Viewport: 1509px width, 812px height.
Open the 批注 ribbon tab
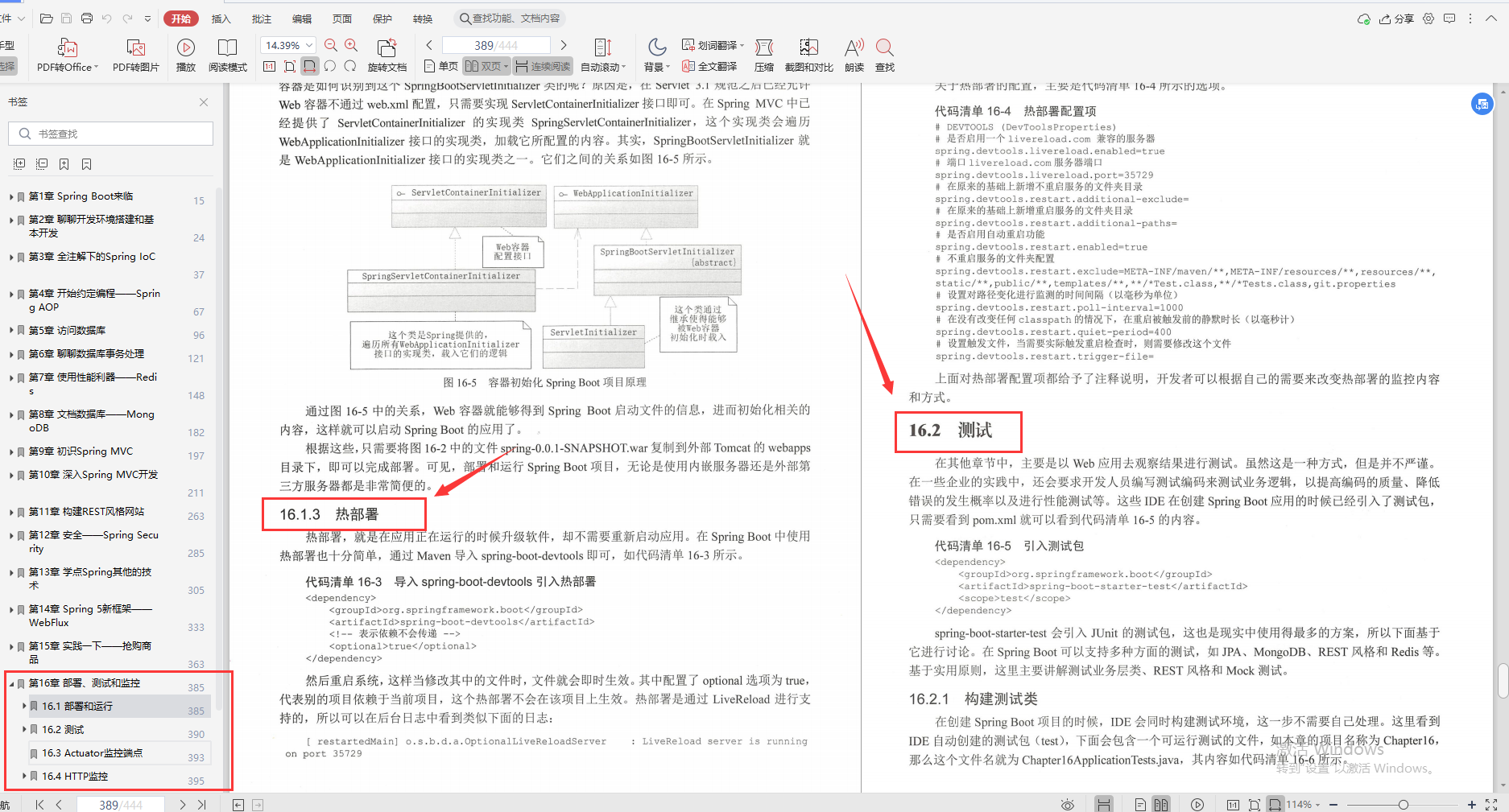262,19
